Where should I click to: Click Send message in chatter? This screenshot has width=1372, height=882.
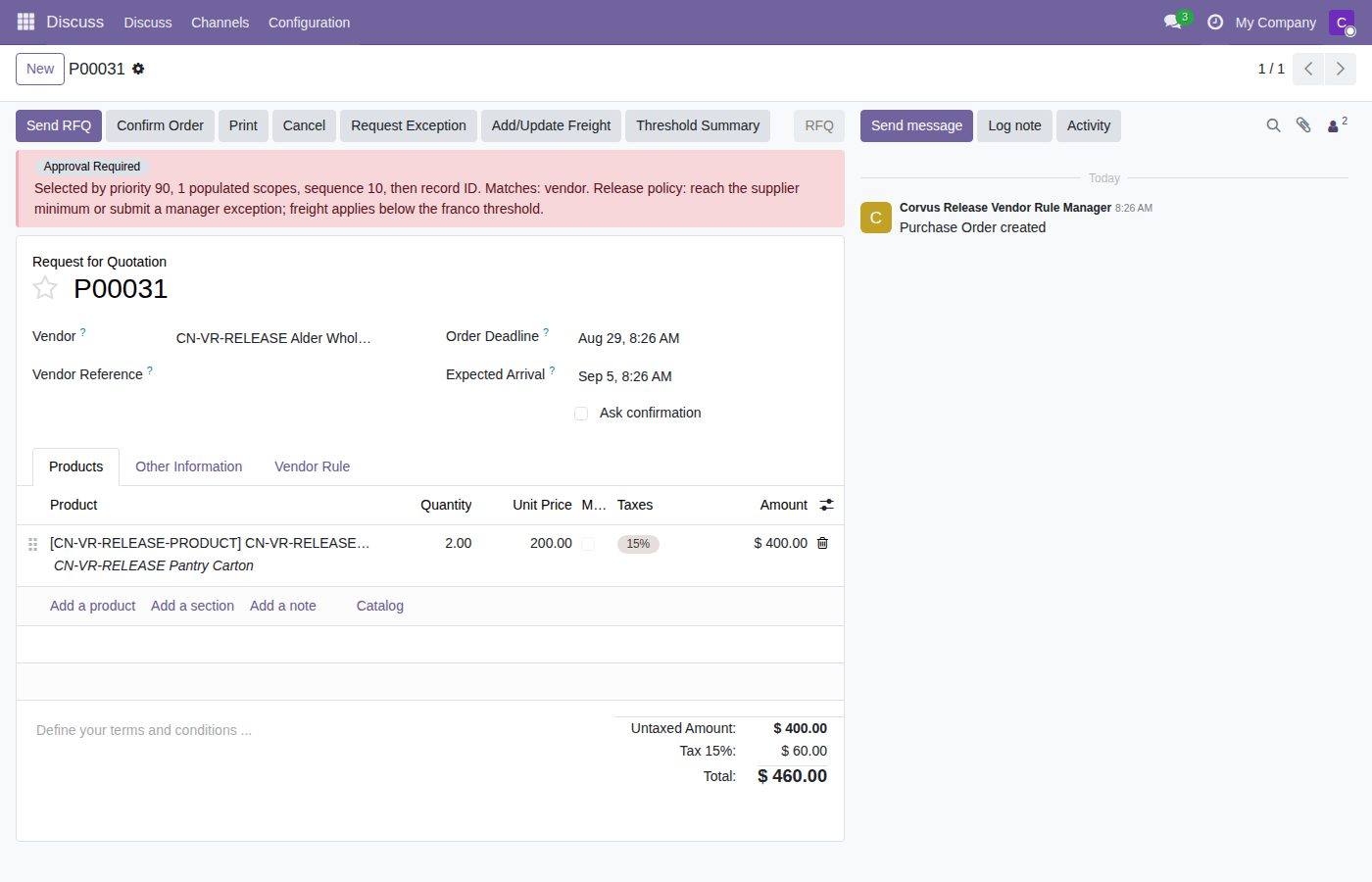click(916, 125)
